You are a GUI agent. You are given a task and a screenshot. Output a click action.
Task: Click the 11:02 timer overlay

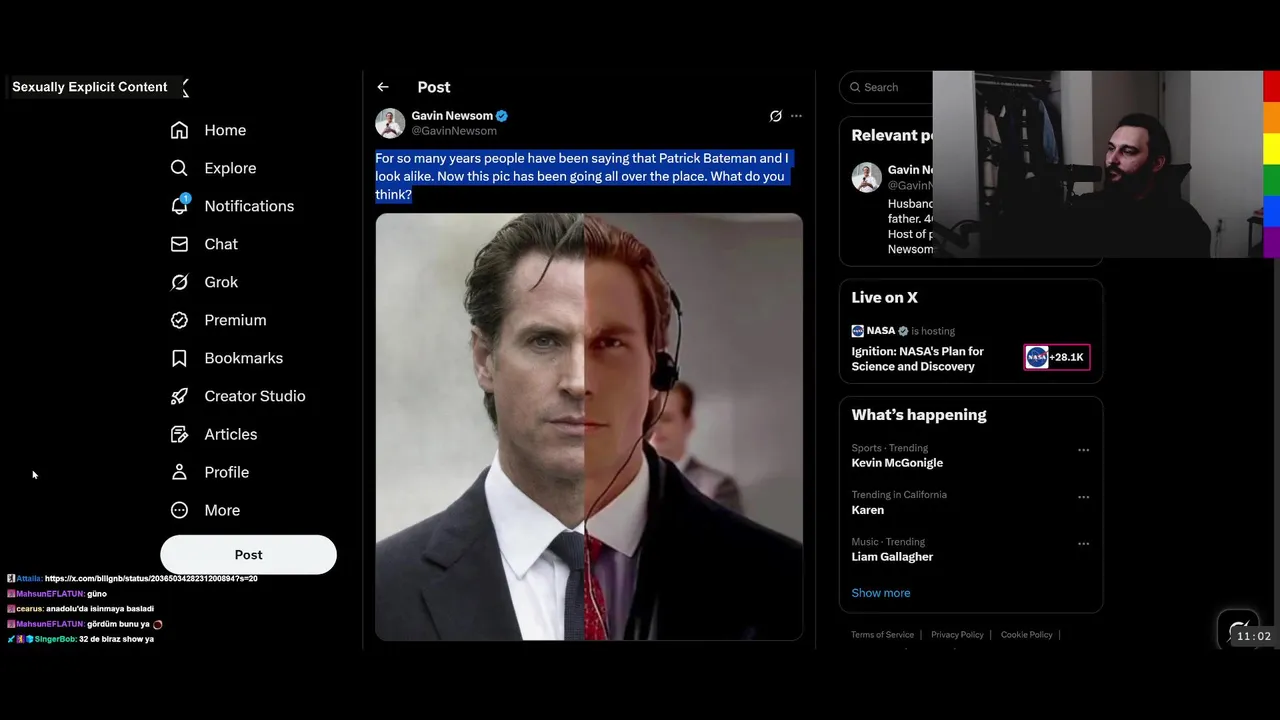pyautogui.click(x=1254, y=636)
